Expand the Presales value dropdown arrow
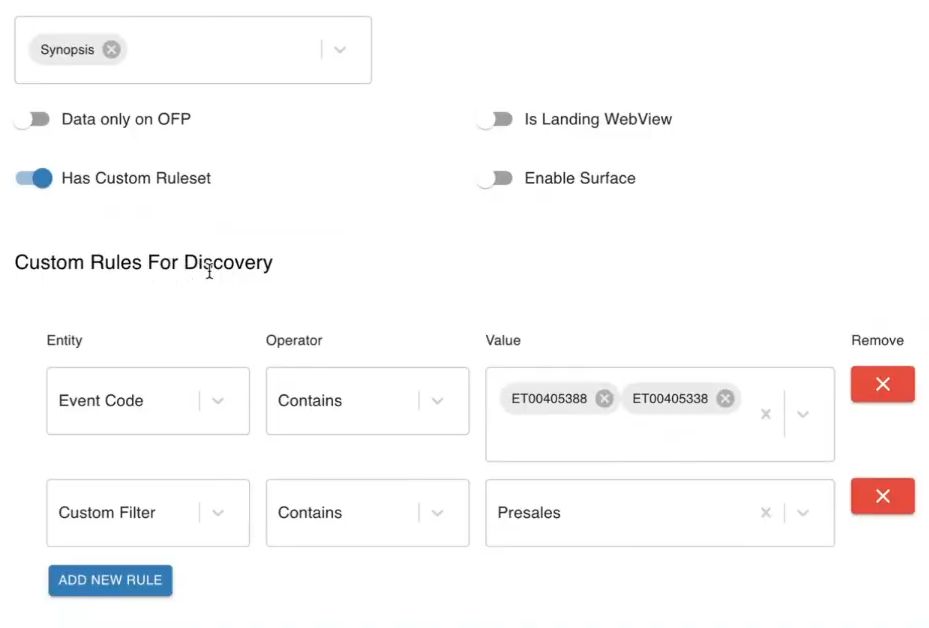 point(803,513)
